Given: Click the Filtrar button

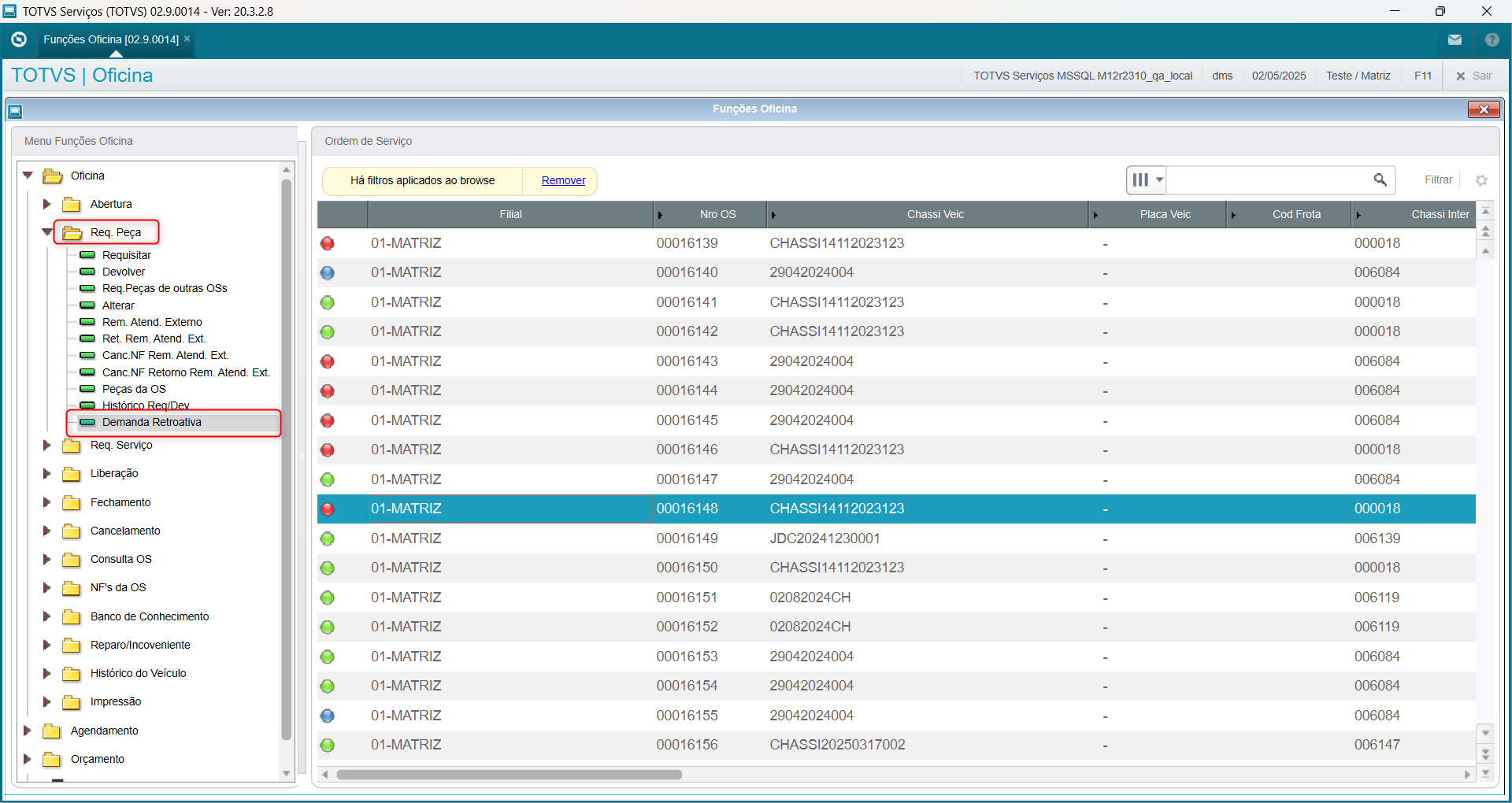Looking at the screenshot, I should tap(1438, 180).
